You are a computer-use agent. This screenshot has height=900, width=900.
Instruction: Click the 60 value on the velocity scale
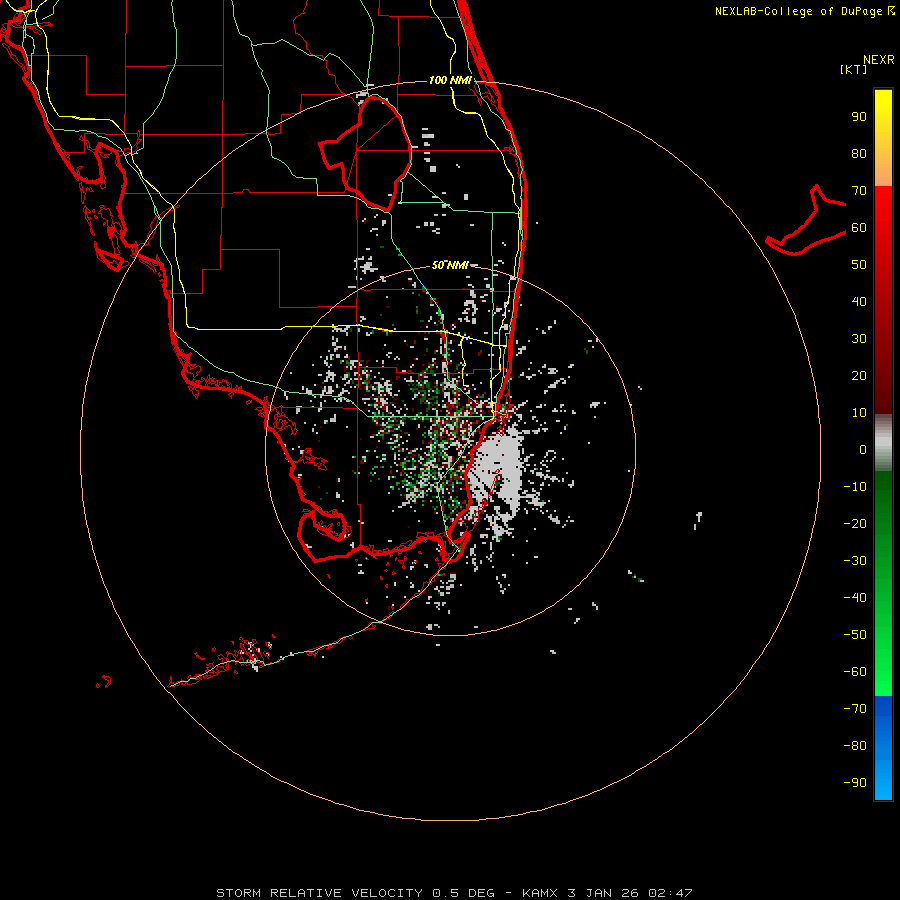point(859,228)
